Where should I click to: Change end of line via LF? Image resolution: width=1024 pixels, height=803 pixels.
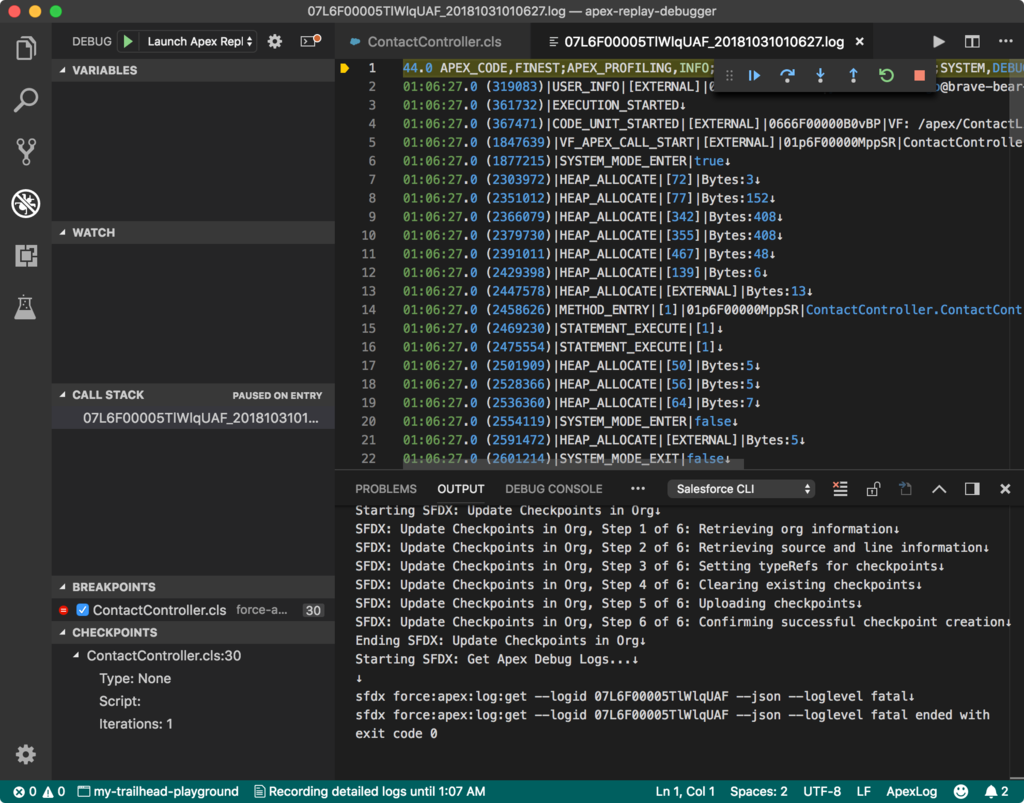(863, 791)
